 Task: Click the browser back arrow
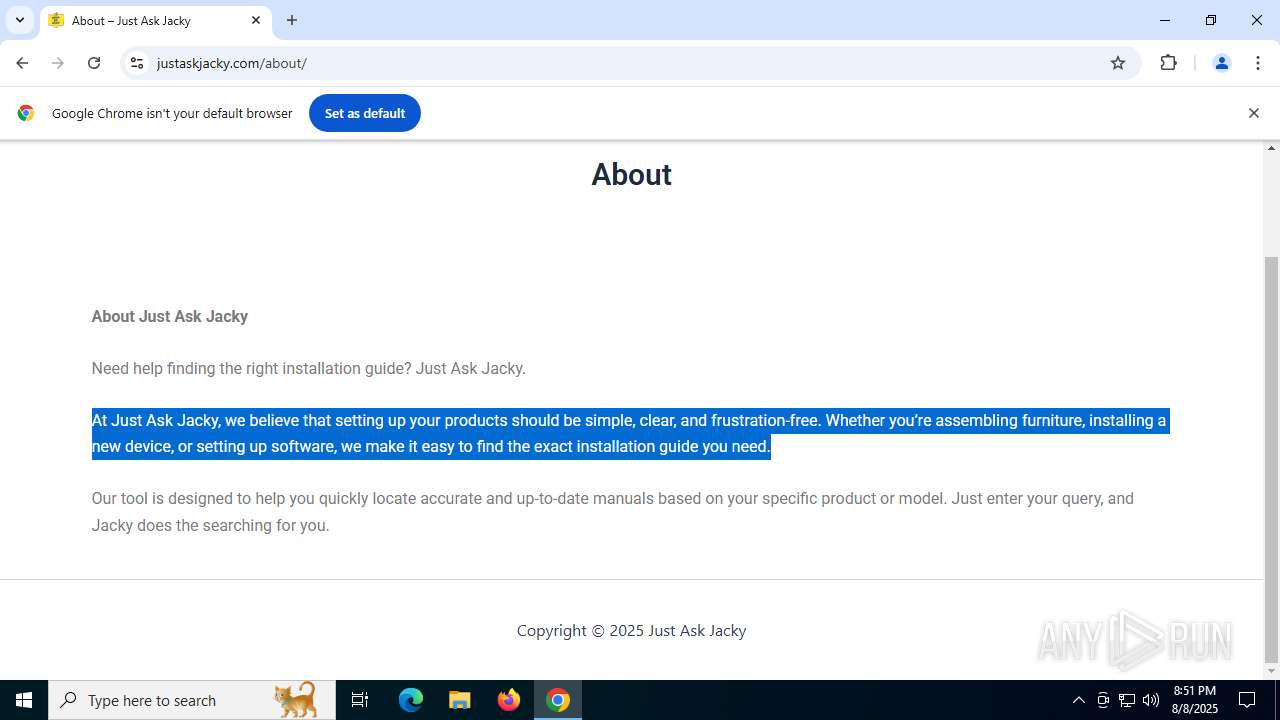(x=22, y=63)
